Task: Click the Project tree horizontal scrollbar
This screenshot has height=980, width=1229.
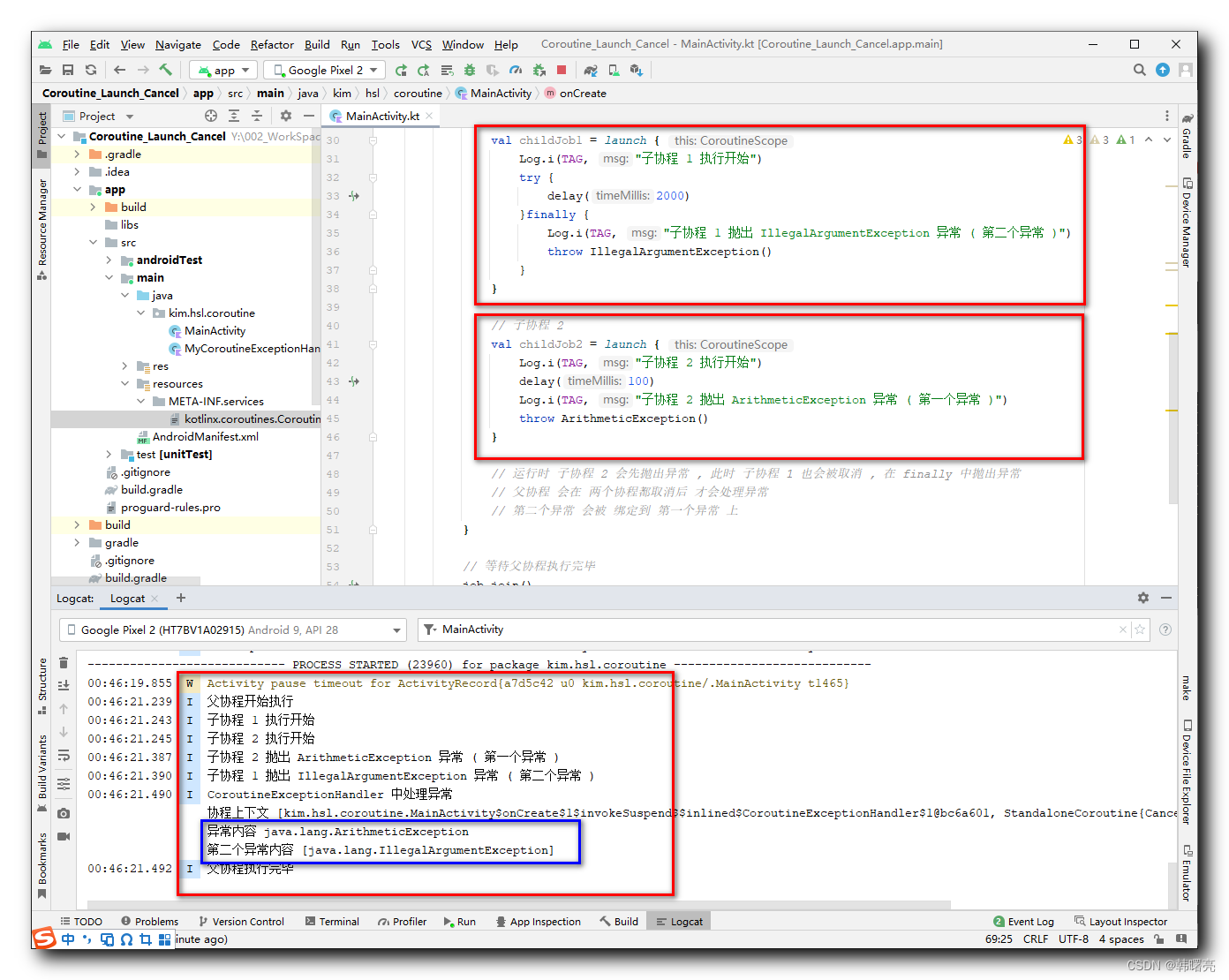Action: click(x=126, y=581)
